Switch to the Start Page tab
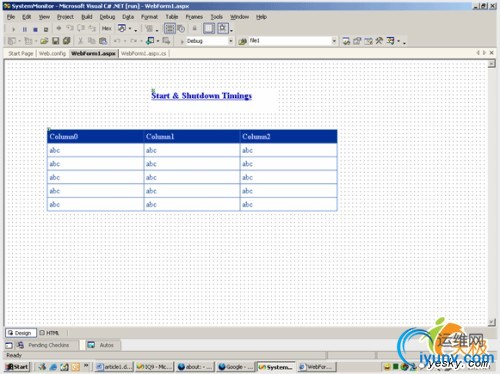 tap(21, 53)
